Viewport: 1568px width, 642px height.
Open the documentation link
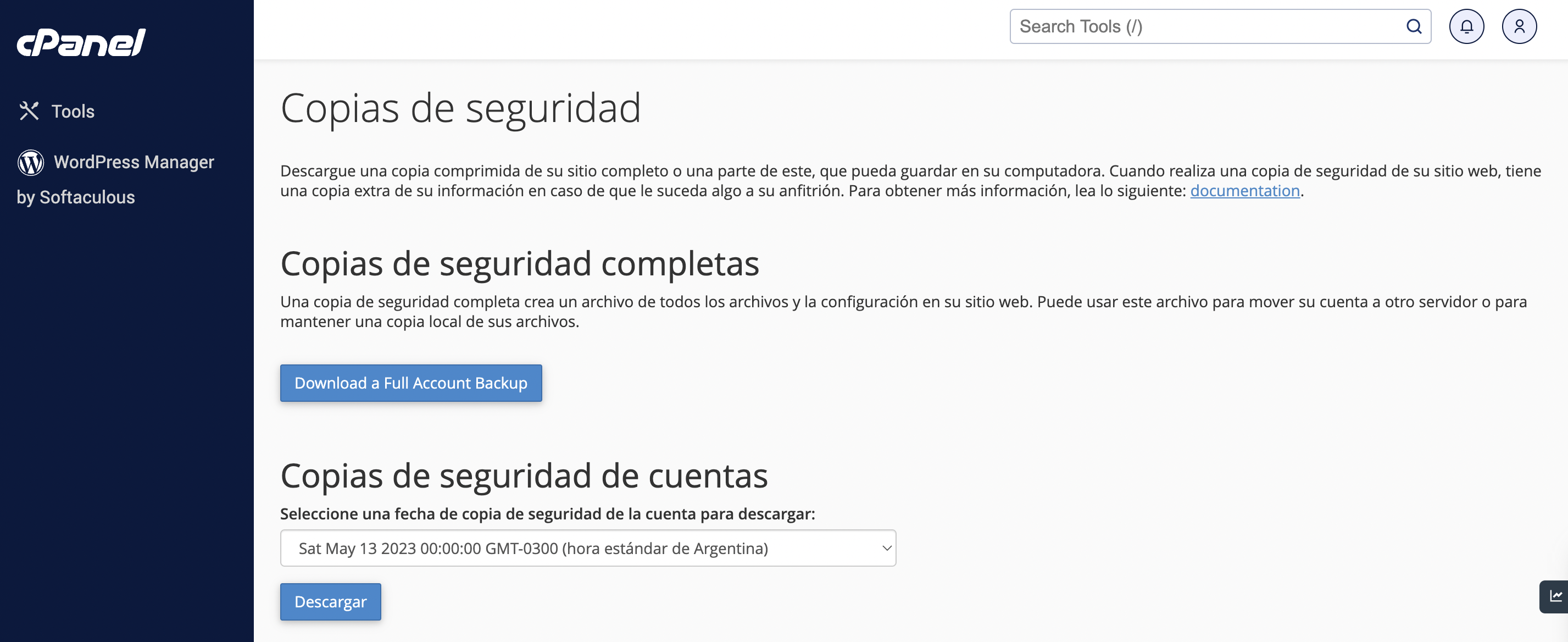coord(1245,191)
